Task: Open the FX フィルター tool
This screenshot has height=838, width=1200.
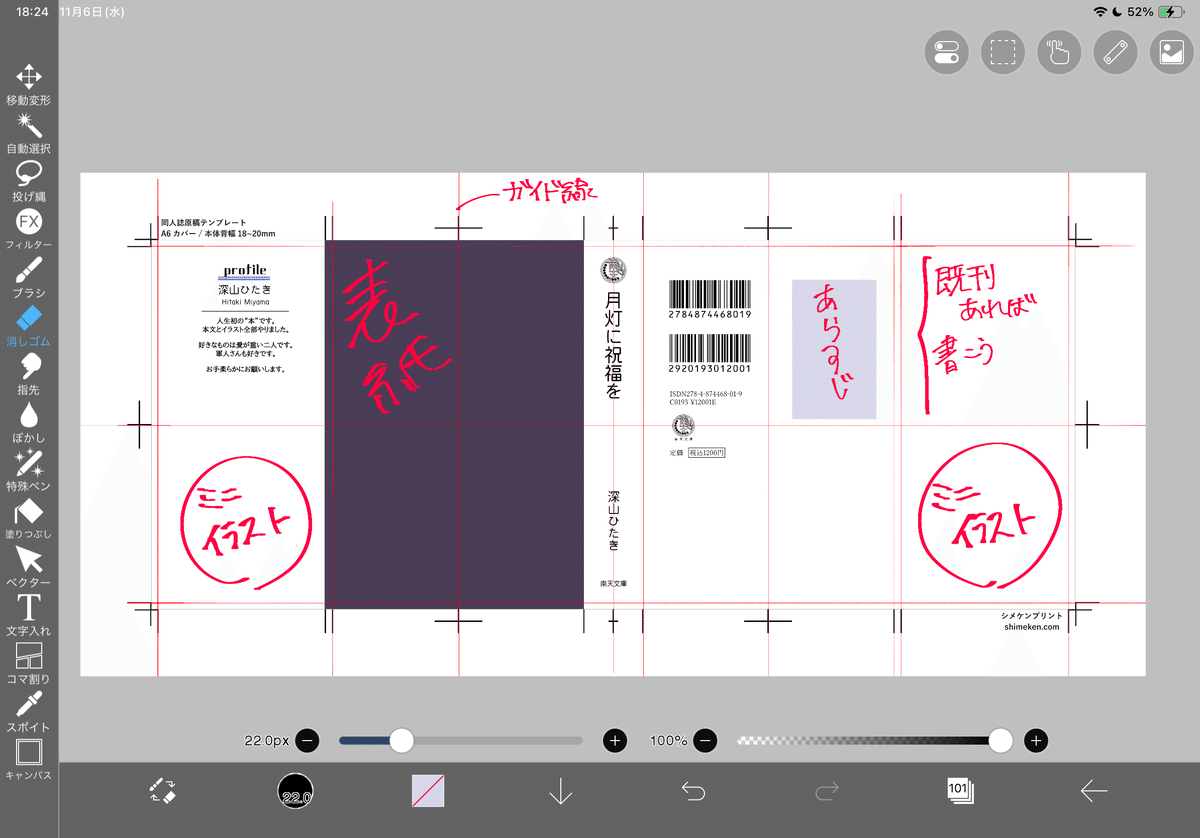Action: click(29, 229)
